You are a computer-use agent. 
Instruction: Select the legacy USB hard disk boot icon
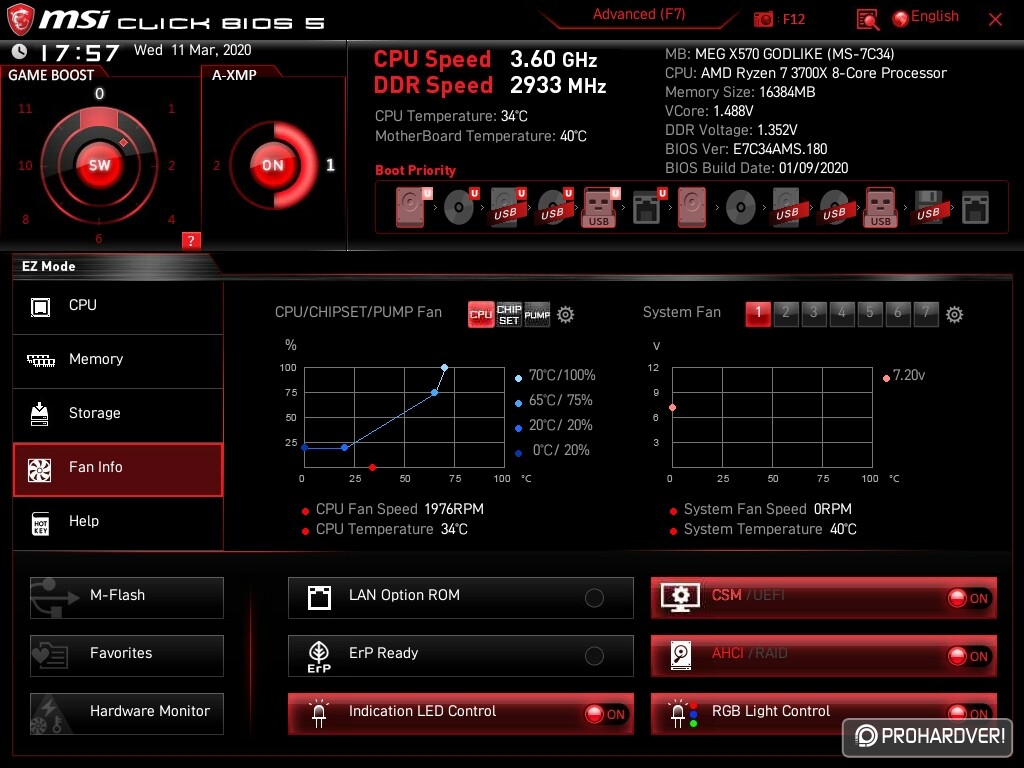tap(788, 207)
